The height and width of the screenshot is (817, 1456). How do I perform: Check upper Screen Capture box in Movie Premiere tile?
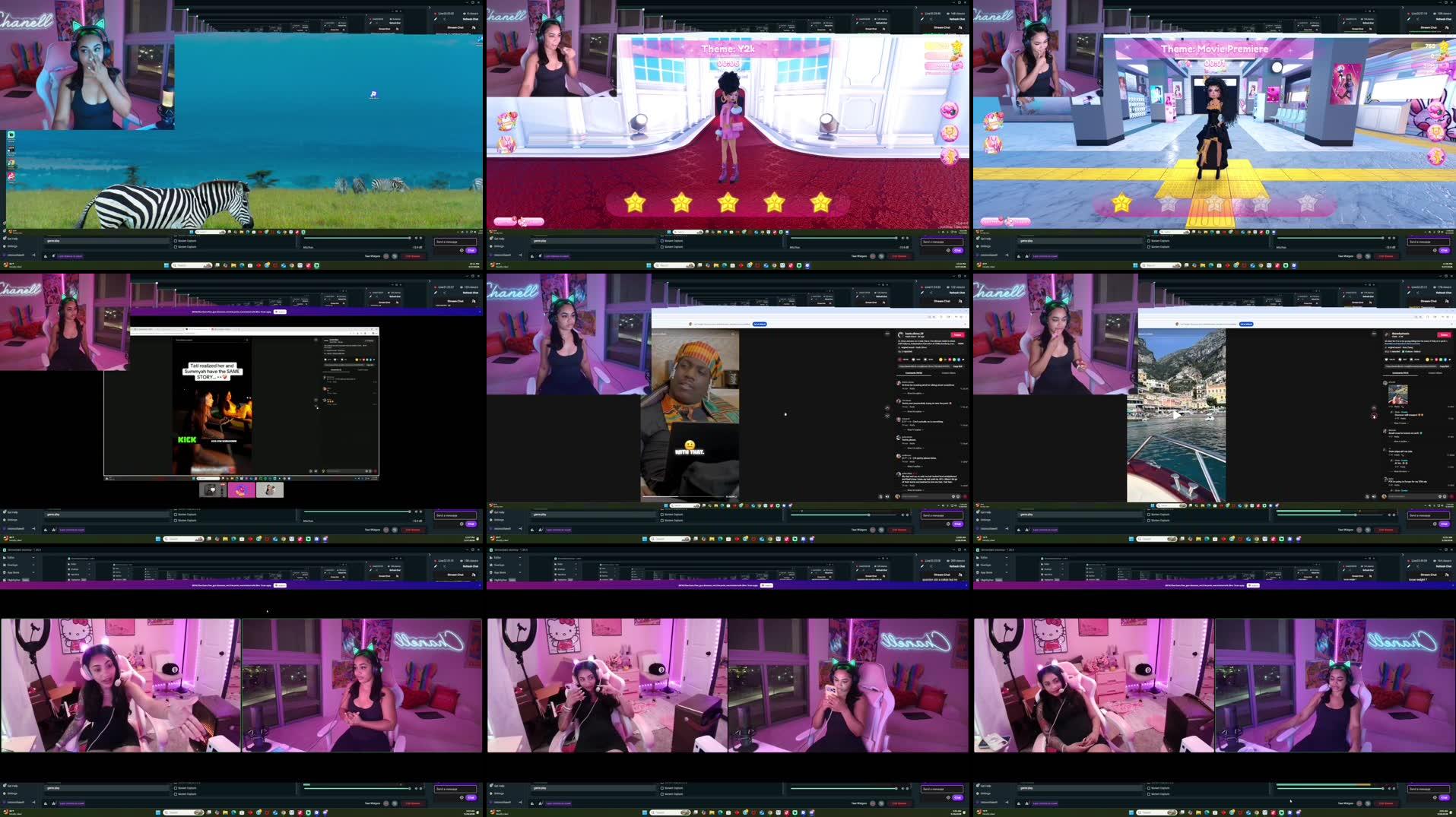pos(1148,241)
